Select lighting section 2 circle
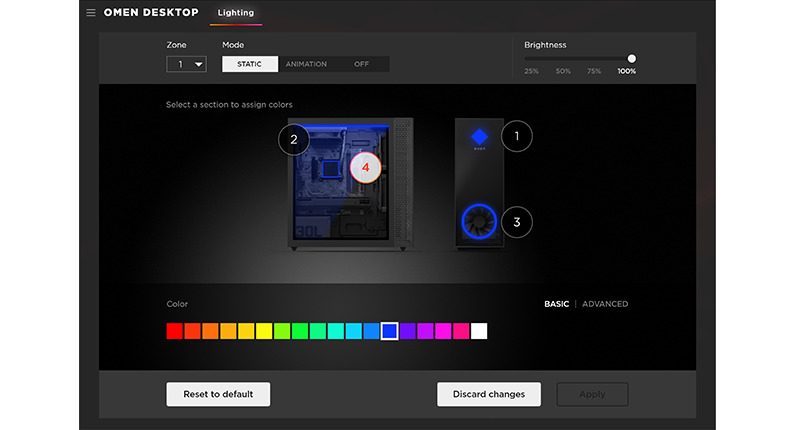 point(293,140)
